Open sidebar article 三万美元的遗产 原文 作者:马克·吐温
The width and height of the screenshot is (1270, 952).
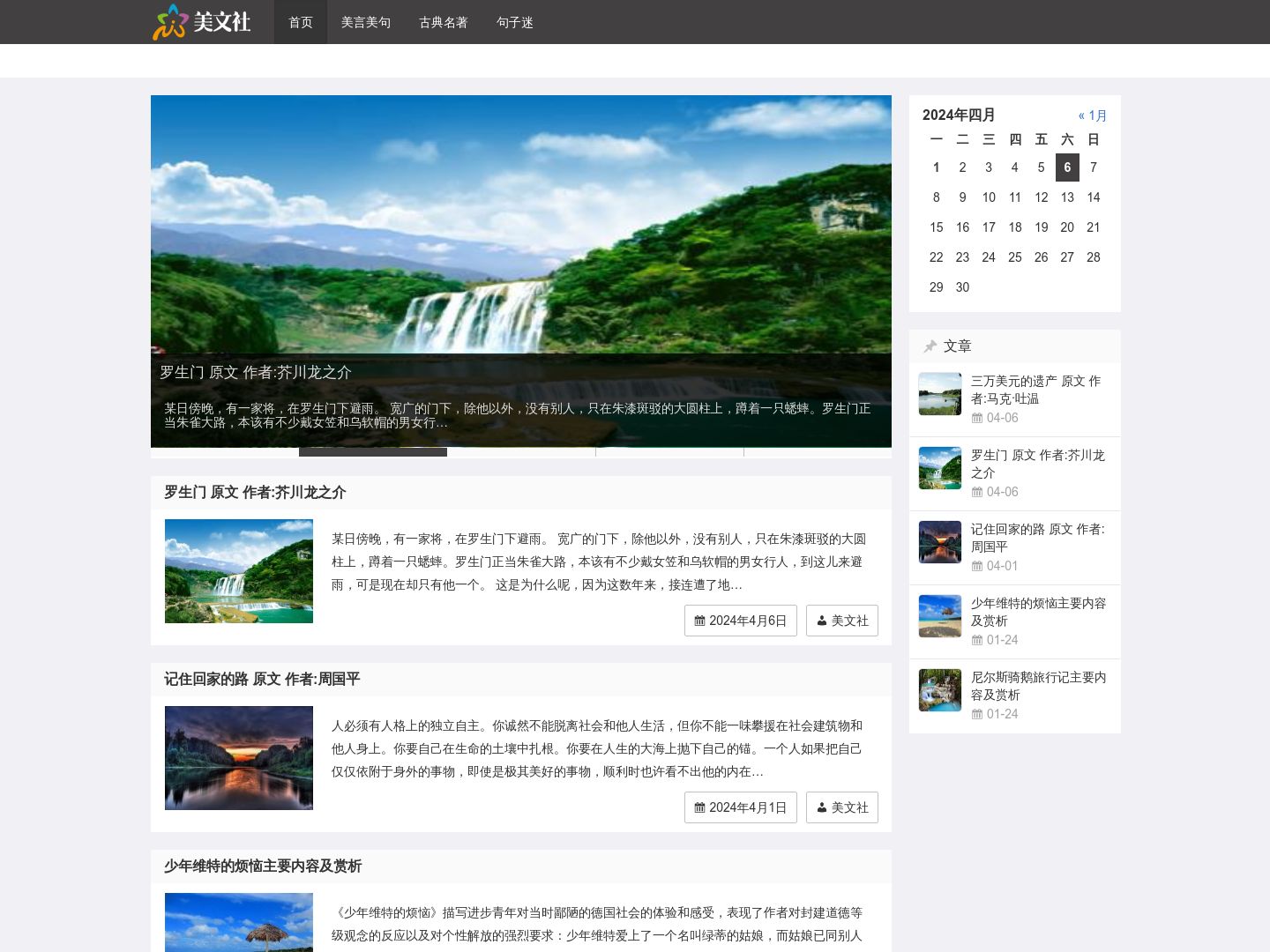click(1036, 390)
